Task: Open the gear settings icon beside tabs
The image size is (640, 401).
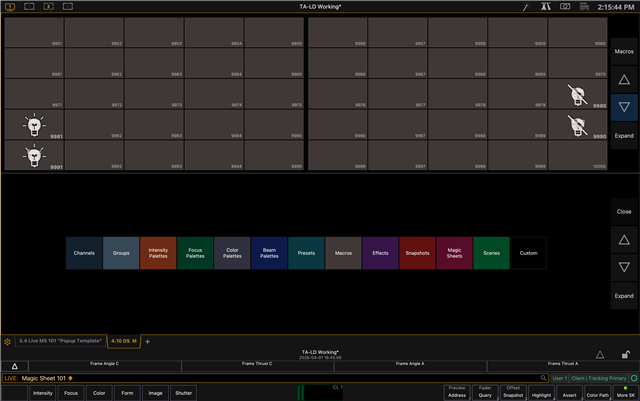Action: [8, 341]
